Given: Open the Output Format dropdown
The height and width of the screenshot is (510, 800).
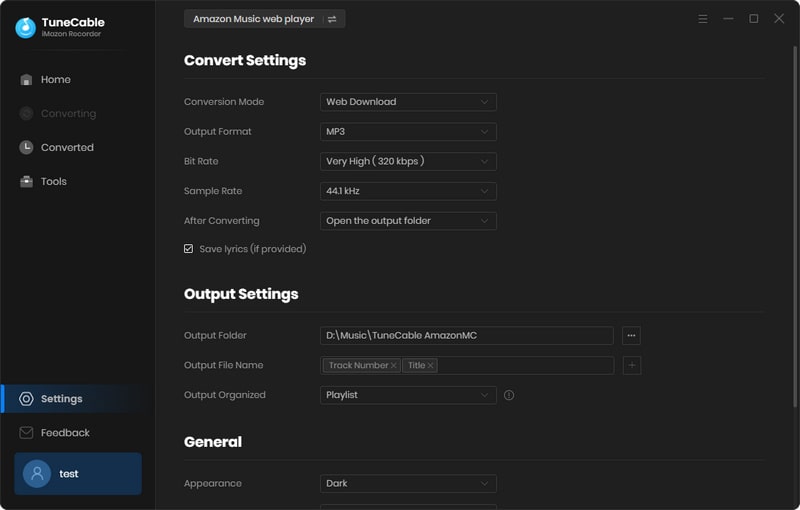Looking at the screenshot, I should click(x=408, y=132).
